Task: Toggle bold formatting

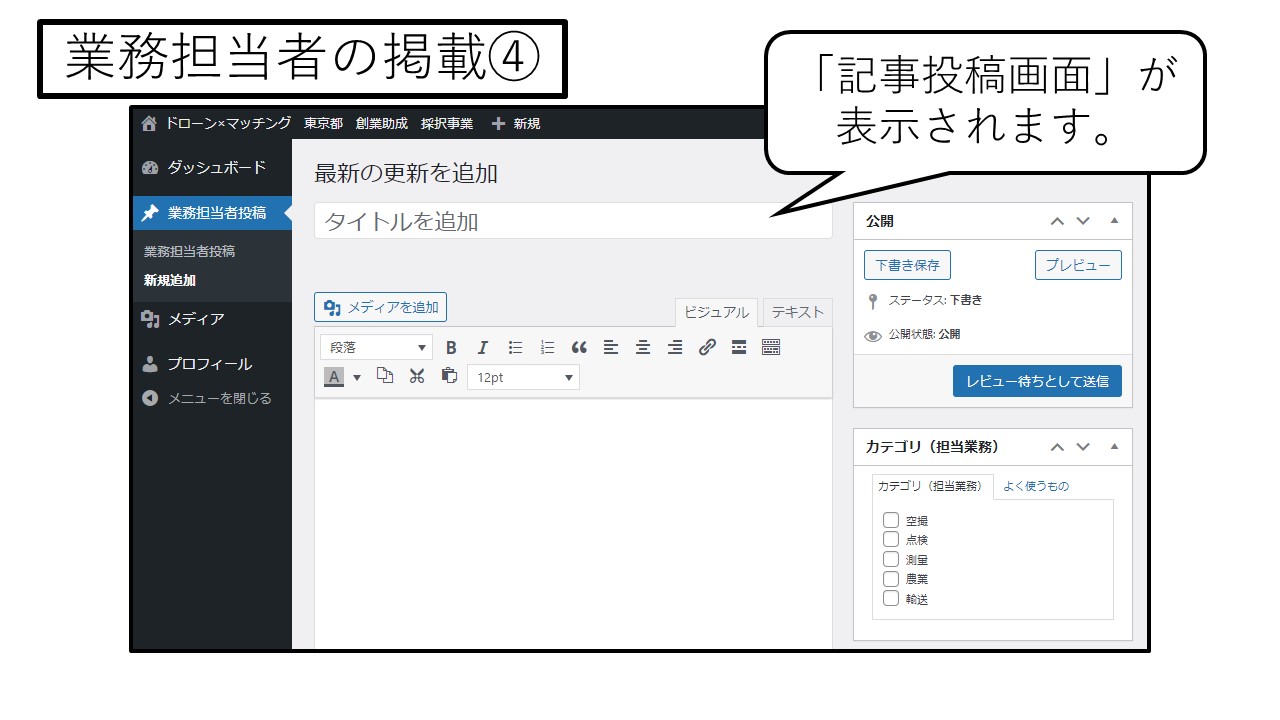Action: (451, 347)
